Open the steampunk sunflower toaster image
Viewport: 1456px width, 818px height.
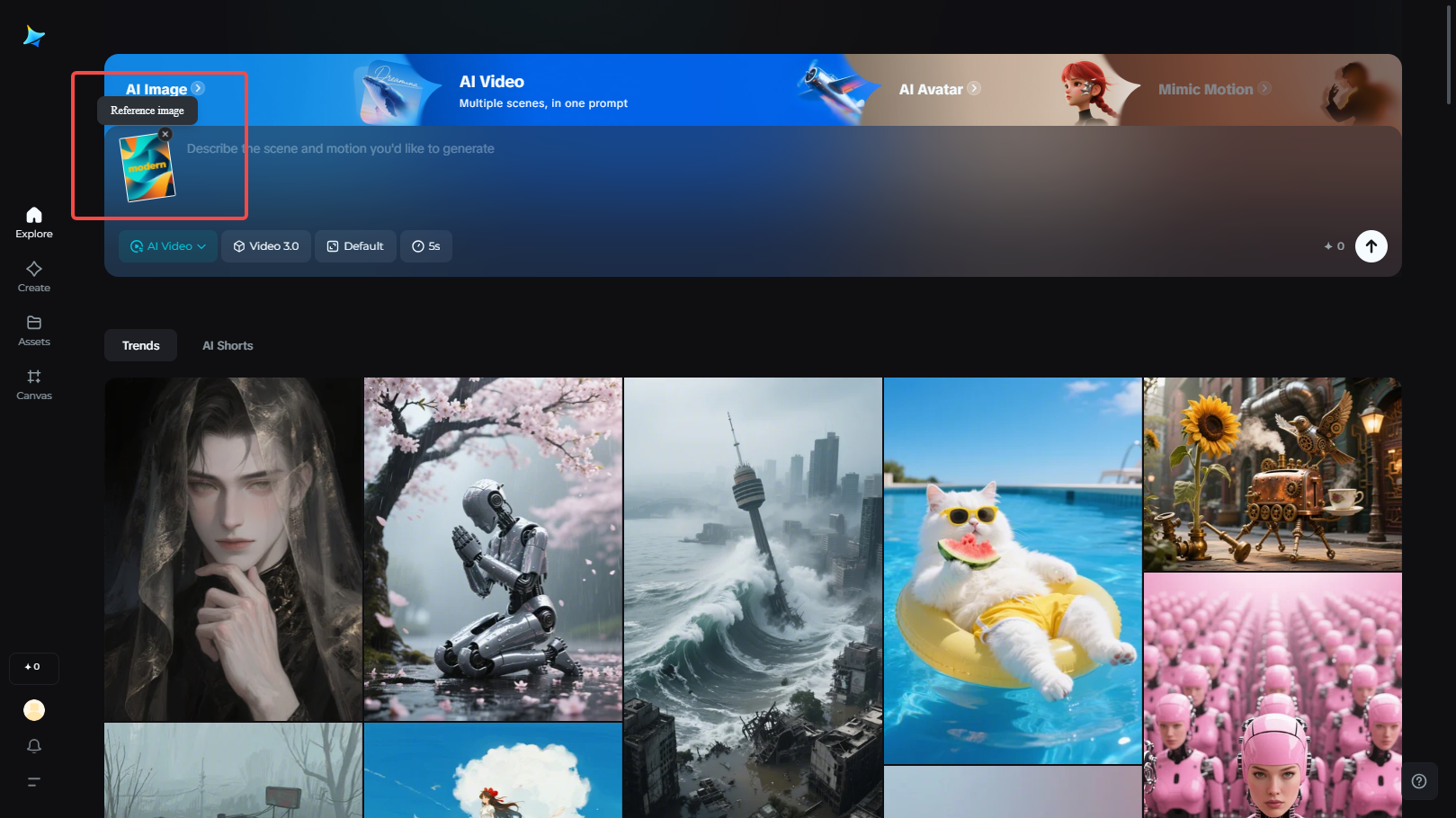pos(1273,475)
